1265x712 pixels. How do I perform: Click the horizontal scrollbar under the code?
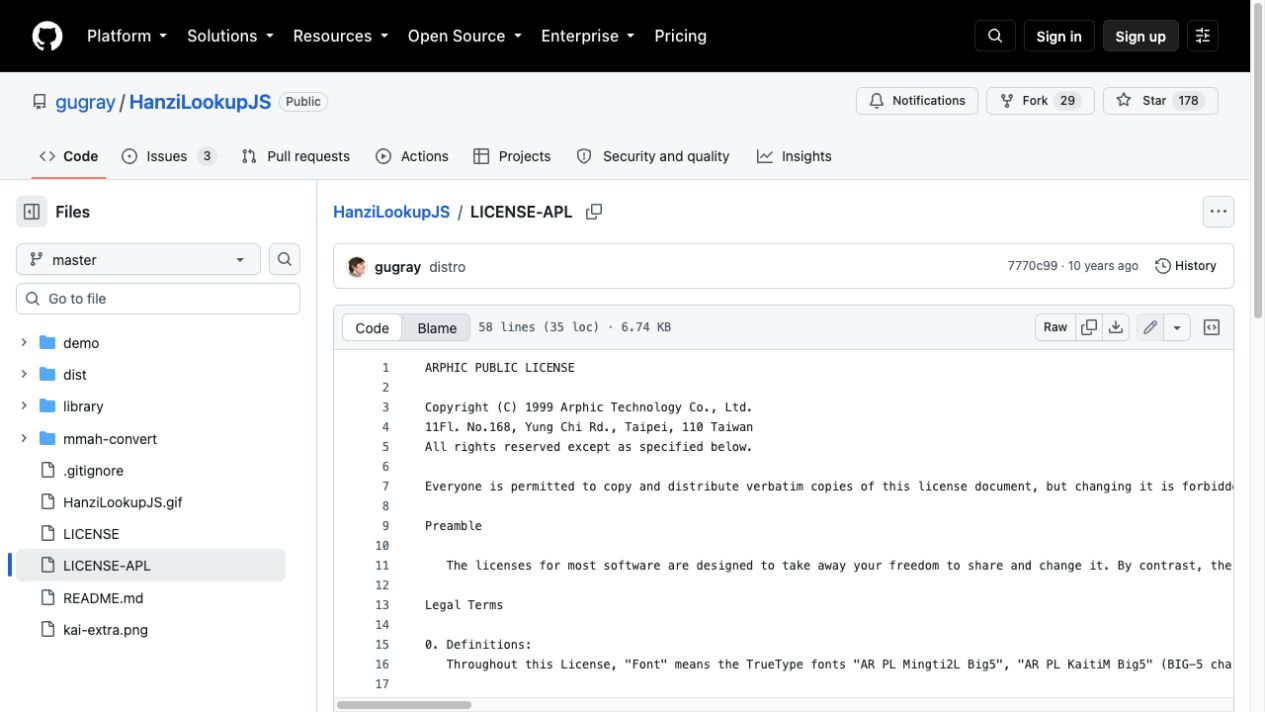pos(404,705)
